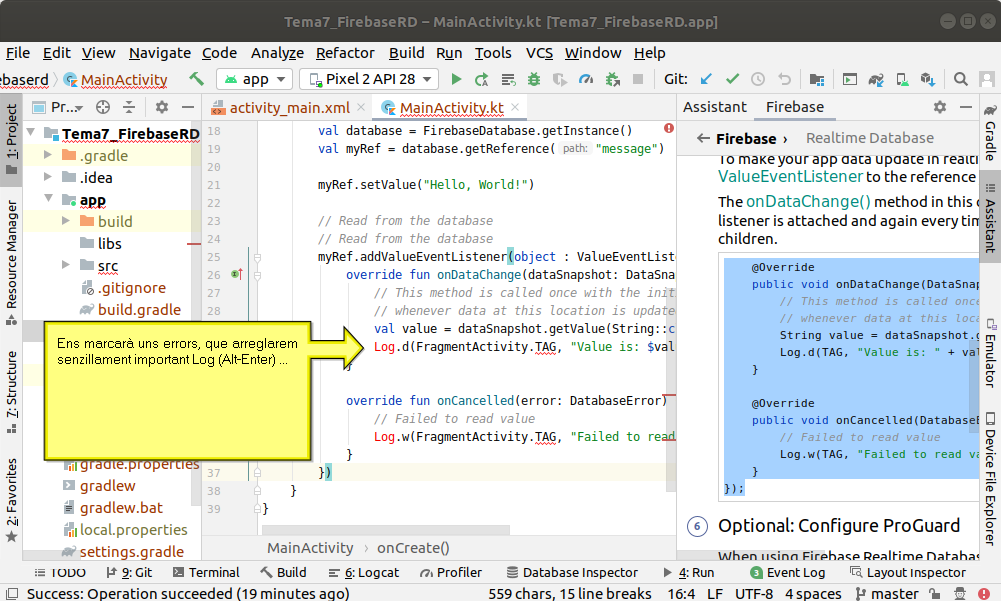Viewport: 1001px width, 601px height.
Task: Hide the Project panel with minus icon
Action: pyautogui.click(x=188, y=107)
